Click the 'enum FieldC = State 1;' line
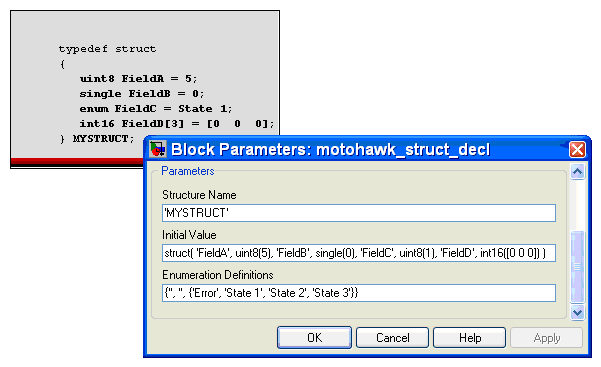 [156, 109]
